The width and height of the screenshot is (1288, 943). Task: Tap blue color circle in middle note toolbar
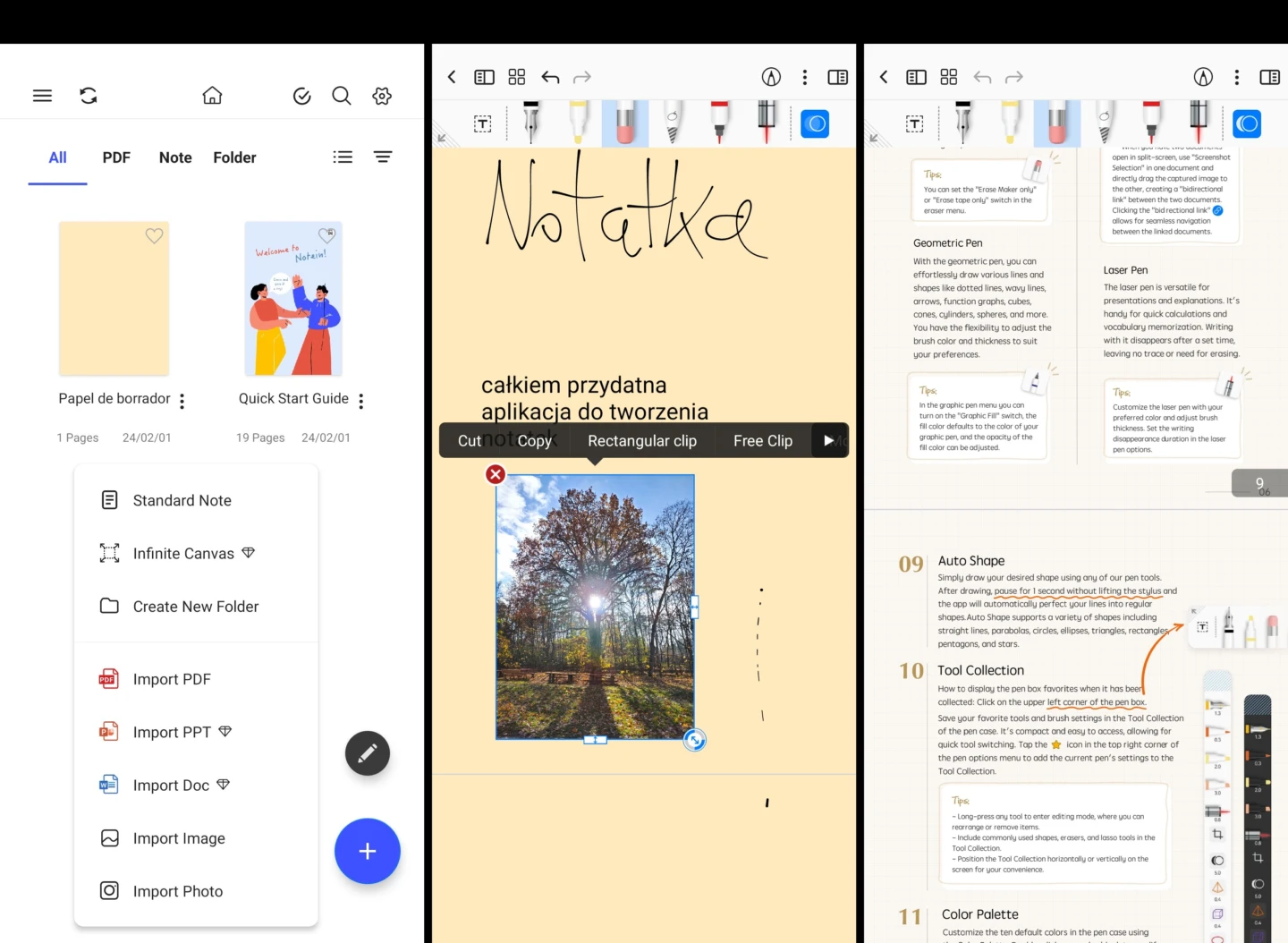tap(815, 123)
